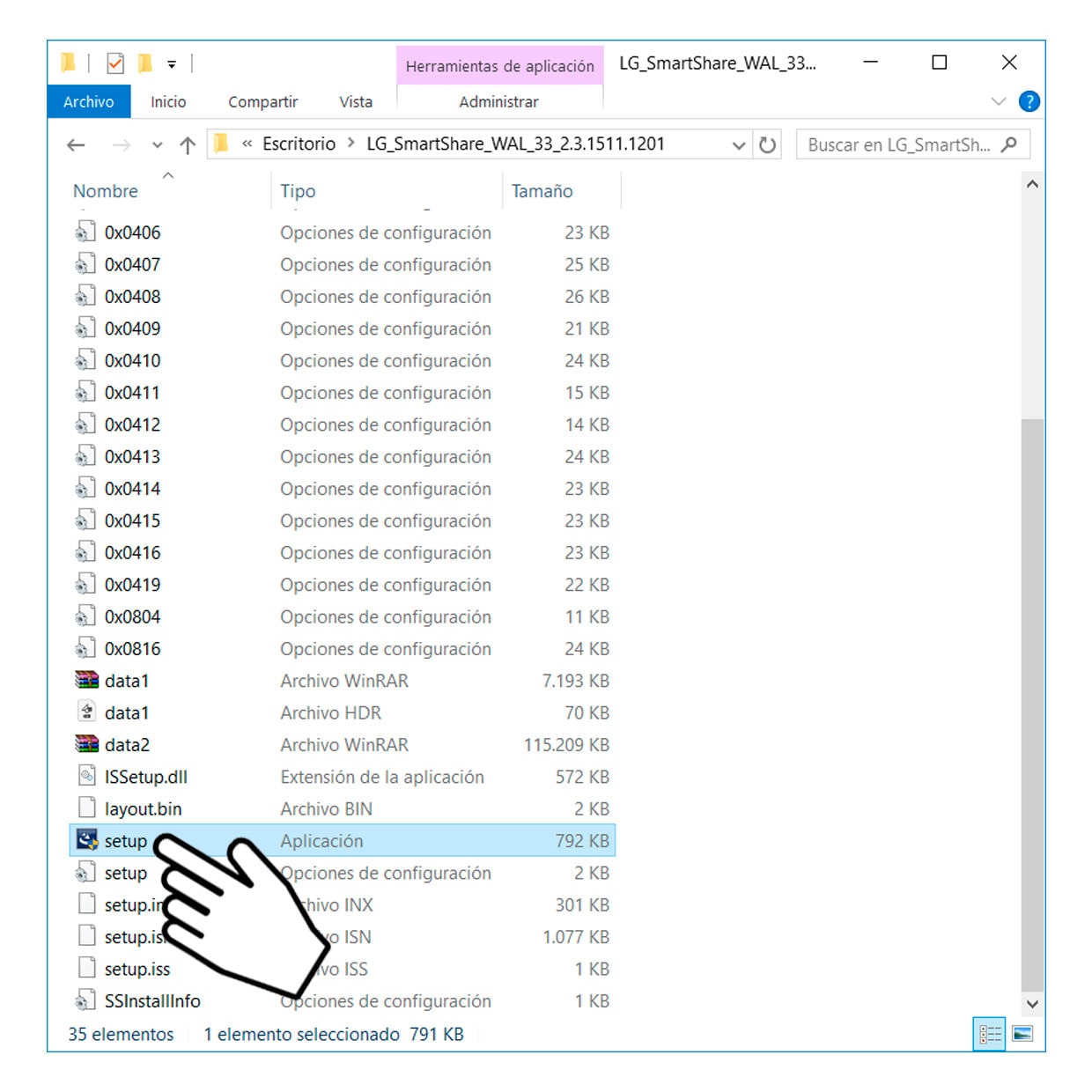This screenshot has width=1092, height=1092.
Task: Click the 0x0409 config file icon
Action: 85,328
